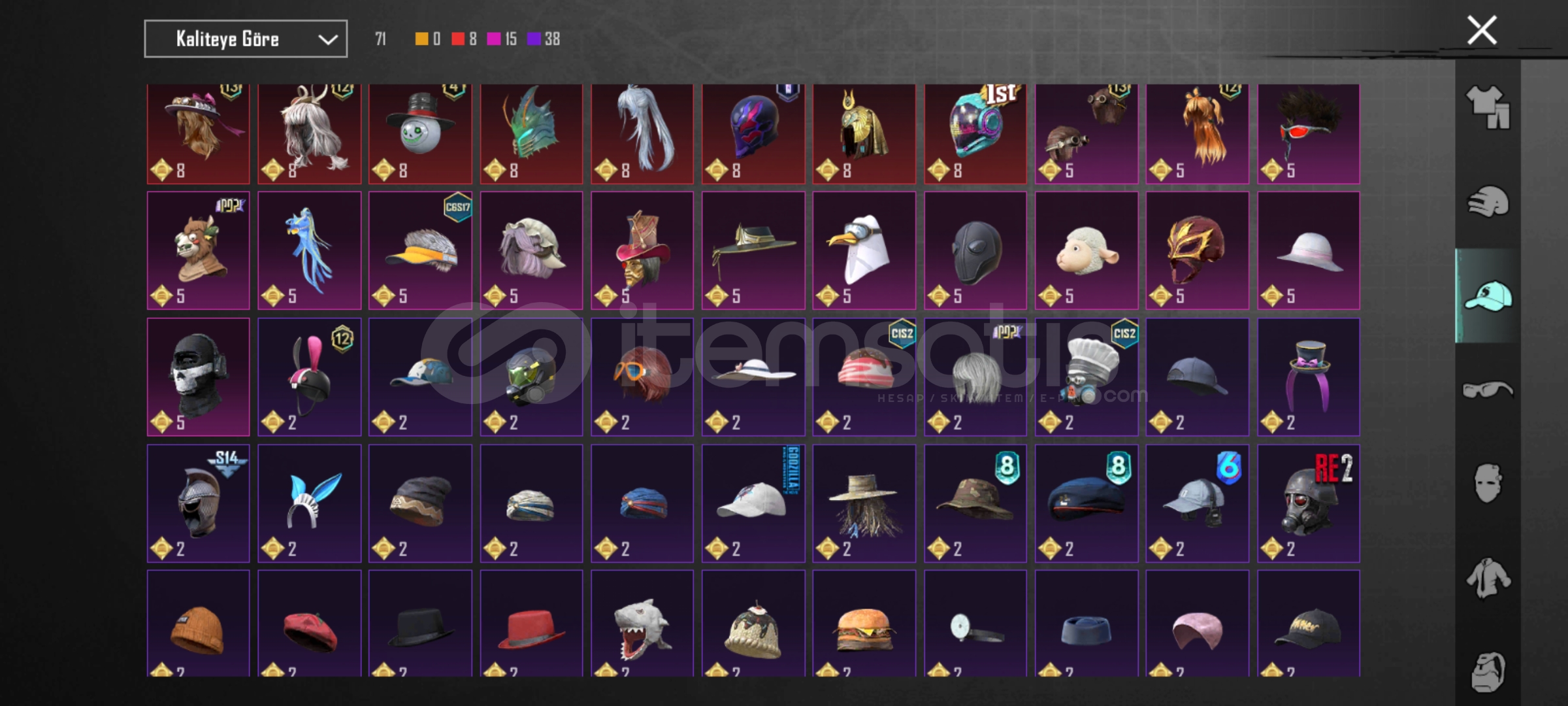1568x706 pixels.
Task: Select the sunglasses category icon
Action: pos(1488,390)
